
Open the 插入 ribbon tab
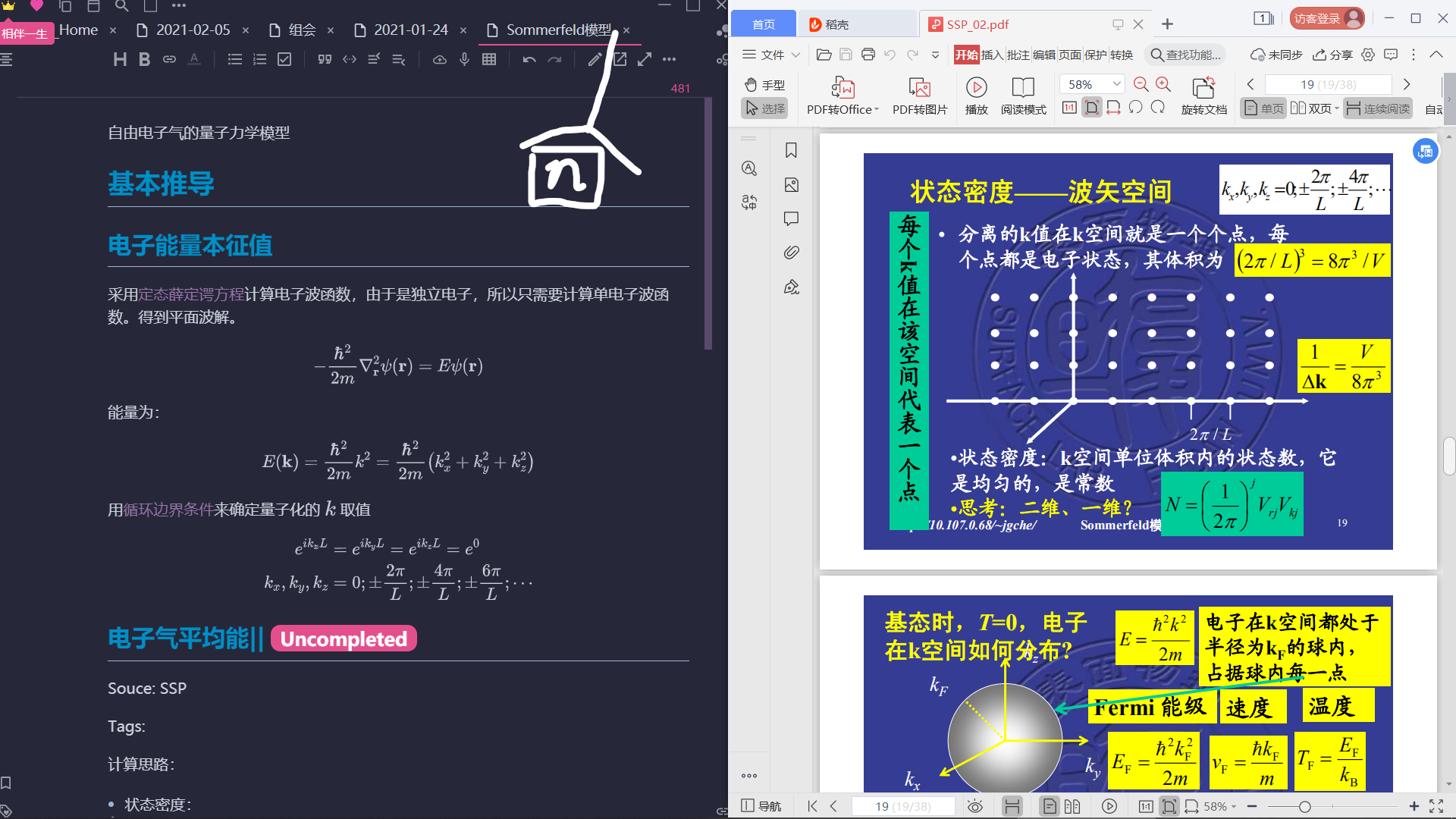tap(992, 55)
